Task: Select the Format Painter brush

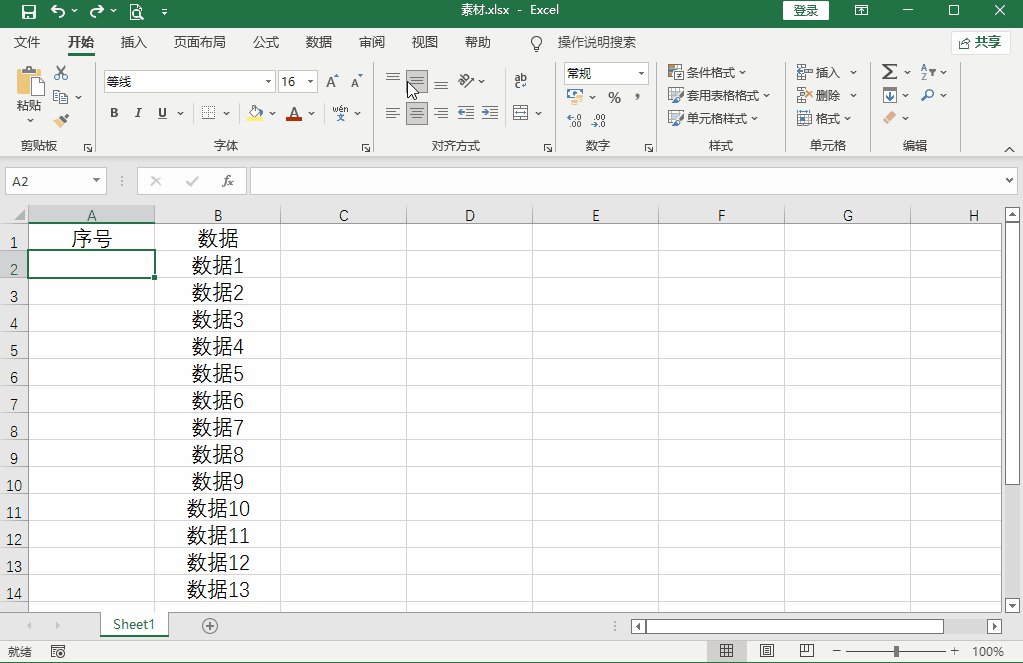Action: (61, 121)
